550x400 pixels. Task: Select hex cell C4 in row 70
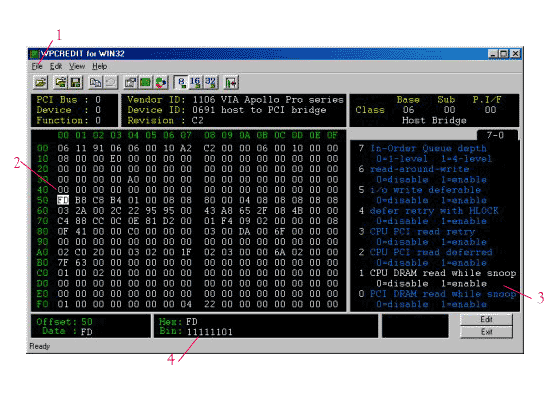pyautogui.click(x=63, y=221)
